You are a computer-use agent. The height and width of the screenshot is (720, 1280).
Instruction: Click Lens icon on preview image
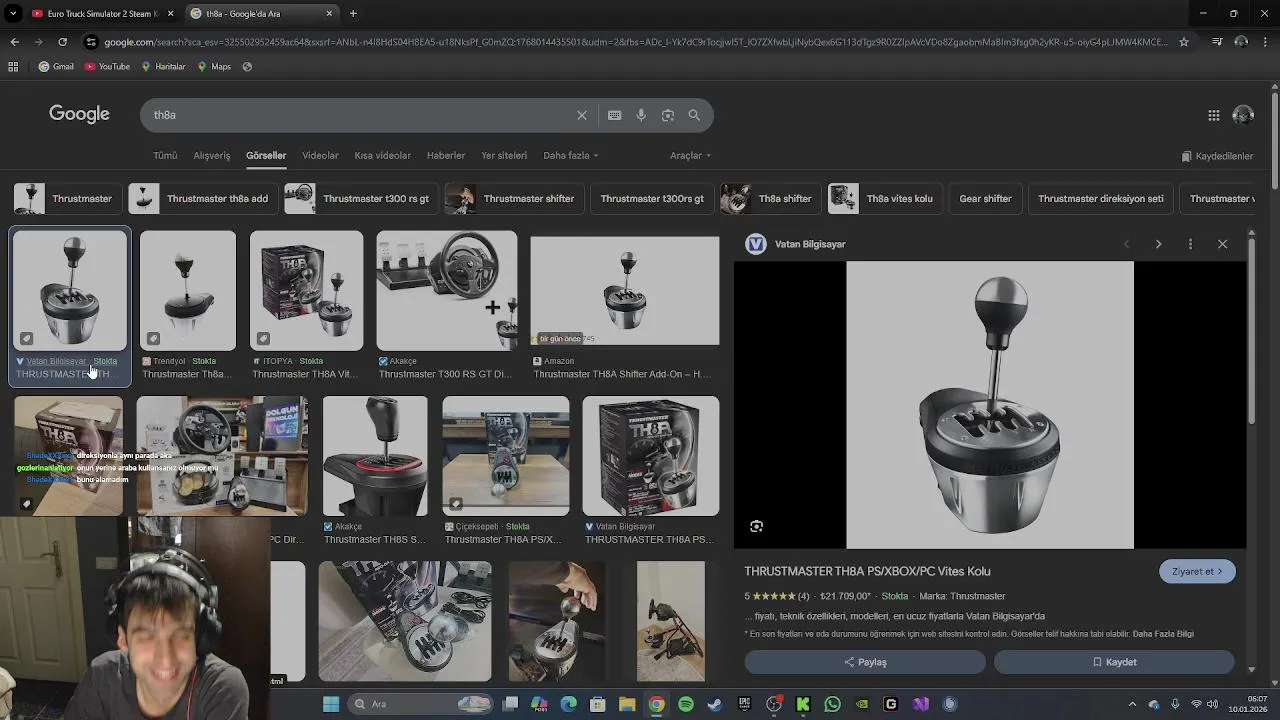click(756, 526)
